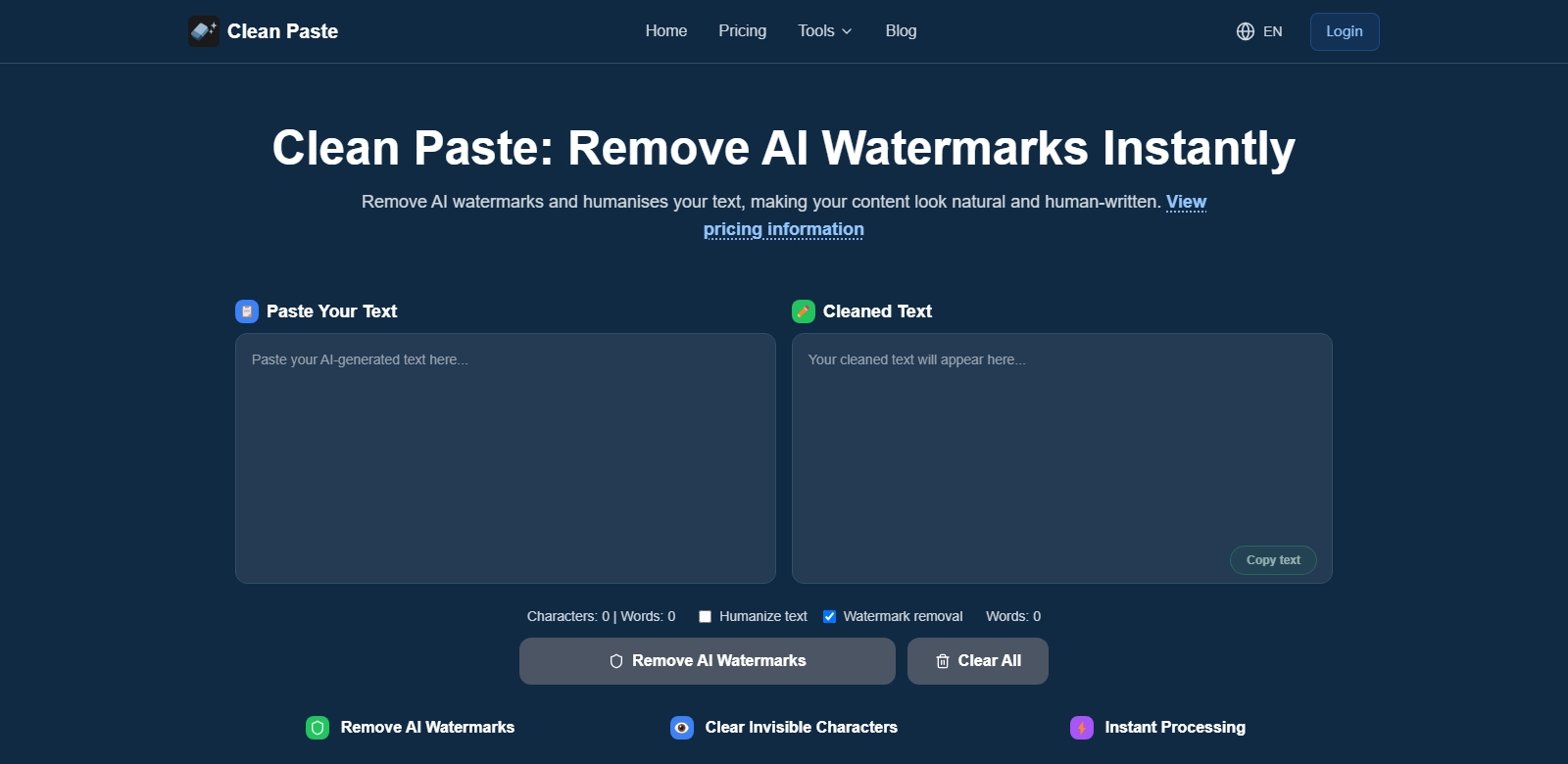Click the Cleaned Text heading
This screenshot has height=764, width=1568.
tap(877, 311)
